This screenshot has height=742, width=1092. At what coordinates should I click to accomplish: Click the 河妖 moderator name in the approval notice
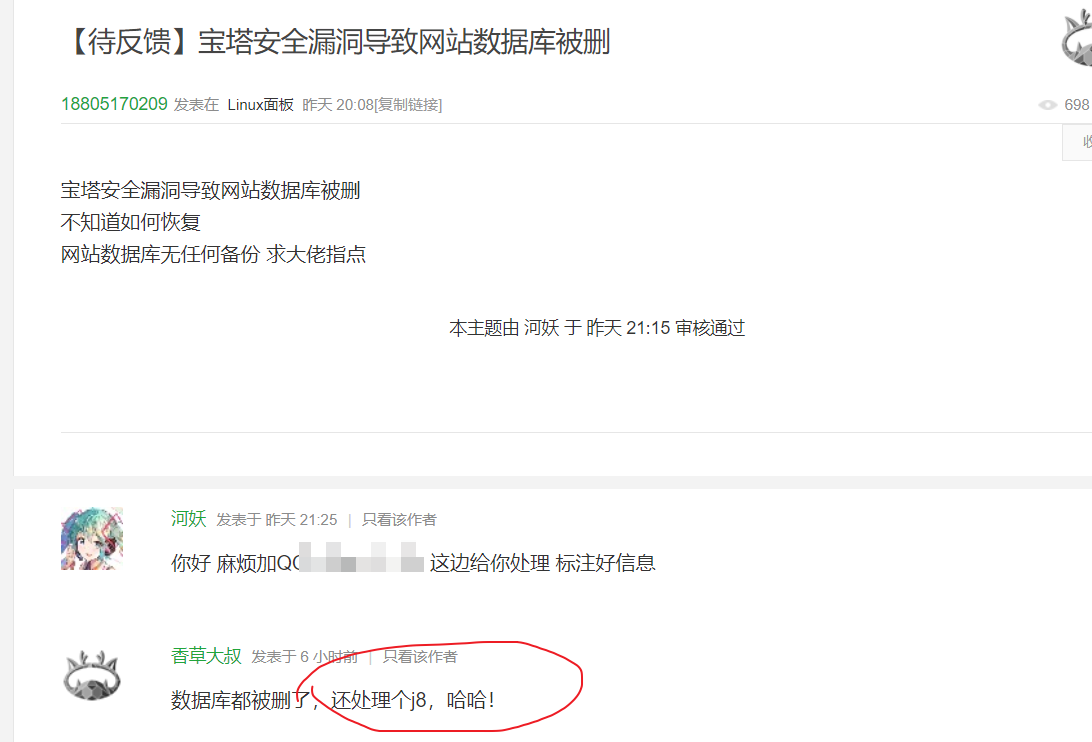pyautogui.click(x=542, y=327)
